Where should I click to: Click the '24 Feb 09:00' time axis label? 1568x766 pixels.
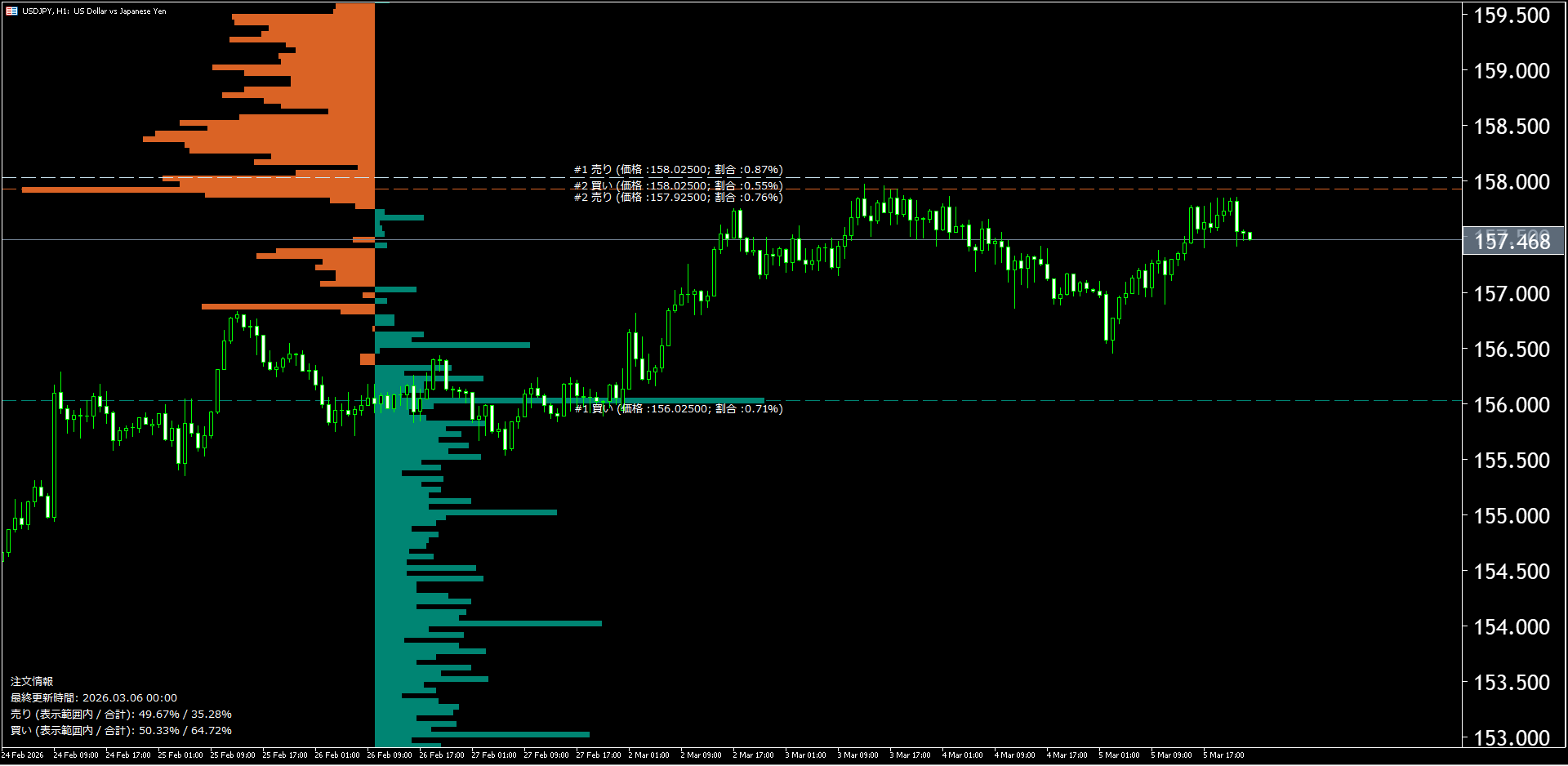[76, 755]
